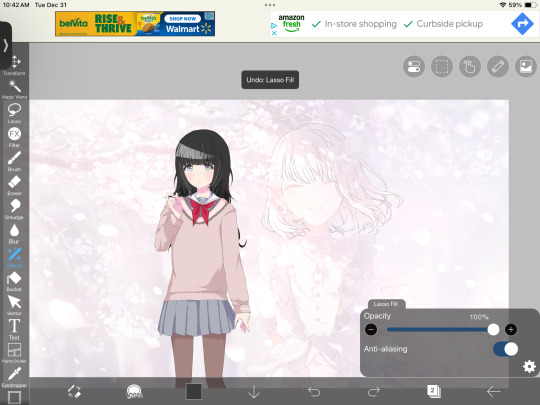
Task: Open the view settings switch icon
Action: tap(414, 66)
